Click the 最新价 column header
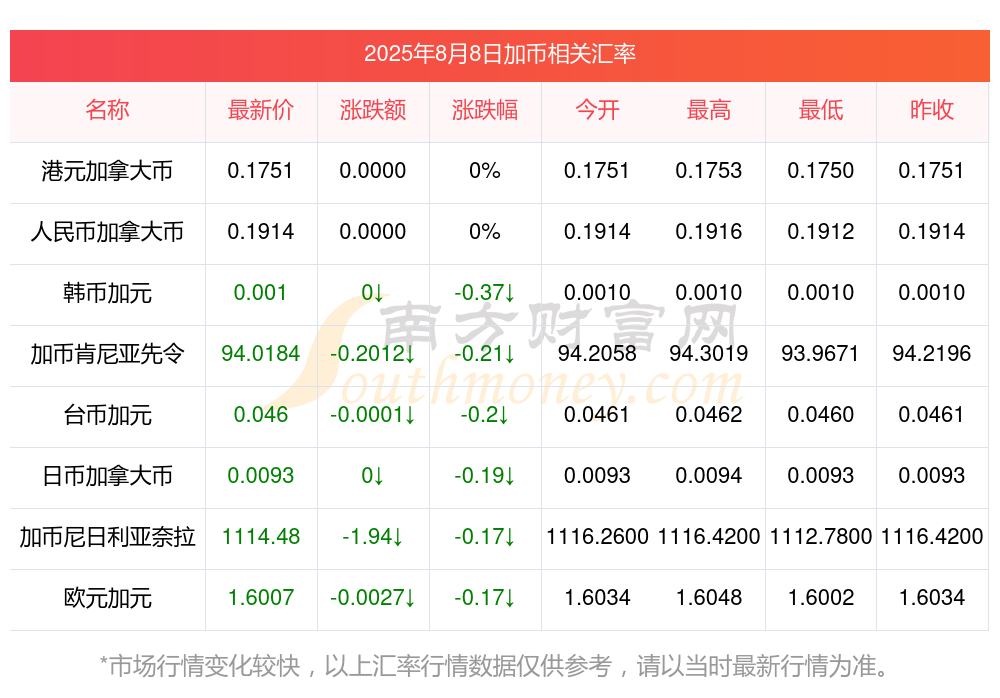The height and width of the screenshot is (698, 1000). click(261, 110)
